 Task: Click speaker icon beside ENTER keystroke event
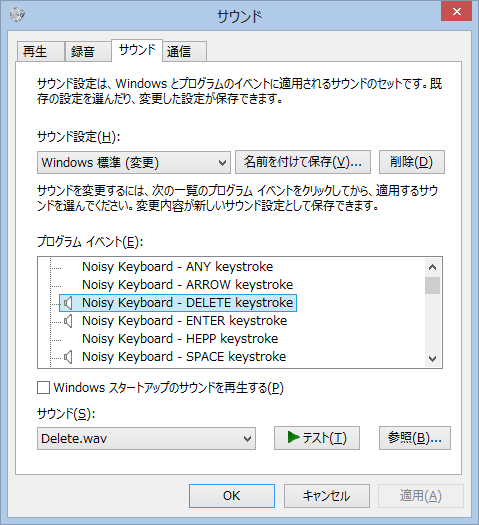click(x=68, y=321)
